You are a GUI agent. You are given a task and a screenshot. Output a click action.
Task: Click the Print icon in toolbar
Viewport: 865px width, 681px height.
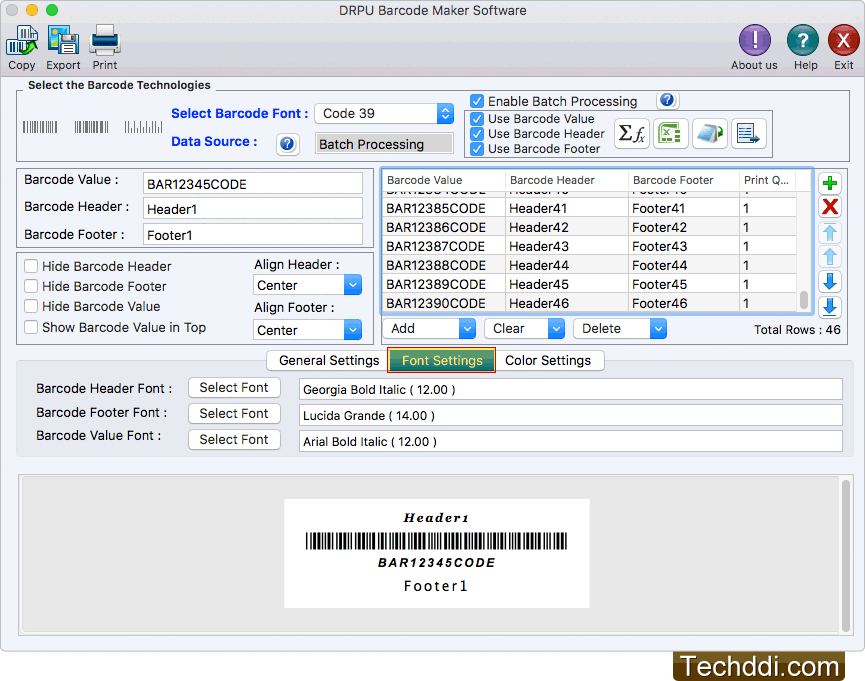(x=105, y=40)
